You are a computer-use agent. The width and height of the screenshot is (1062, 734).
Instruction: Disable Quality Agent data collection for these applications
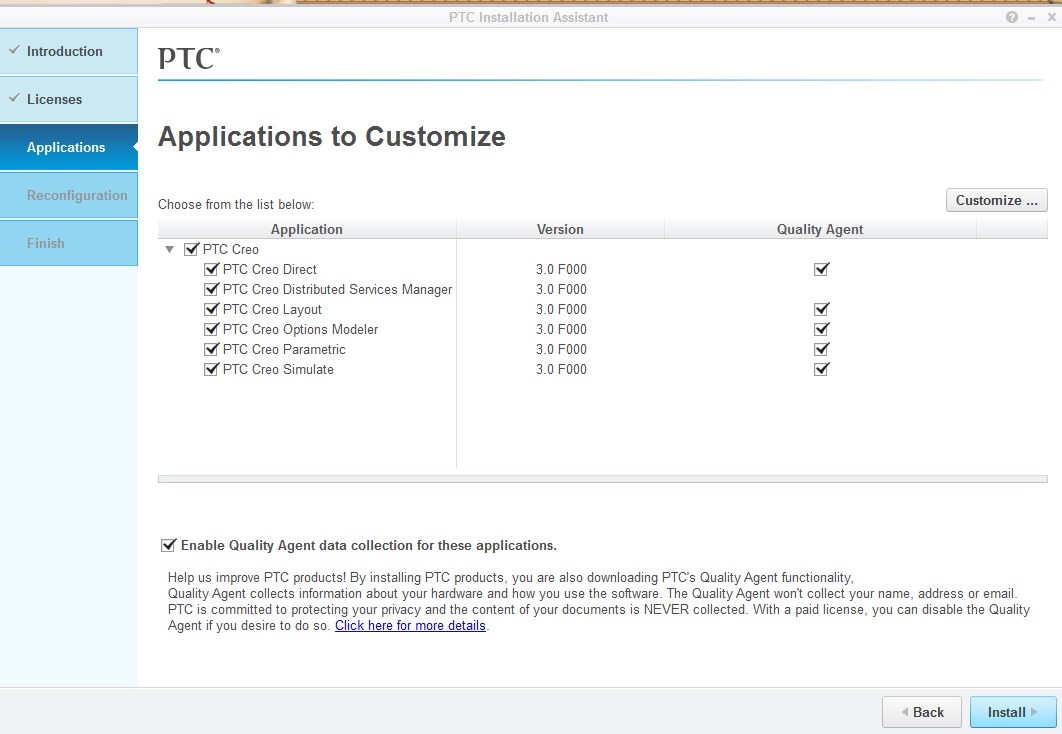tap(168, 545)
